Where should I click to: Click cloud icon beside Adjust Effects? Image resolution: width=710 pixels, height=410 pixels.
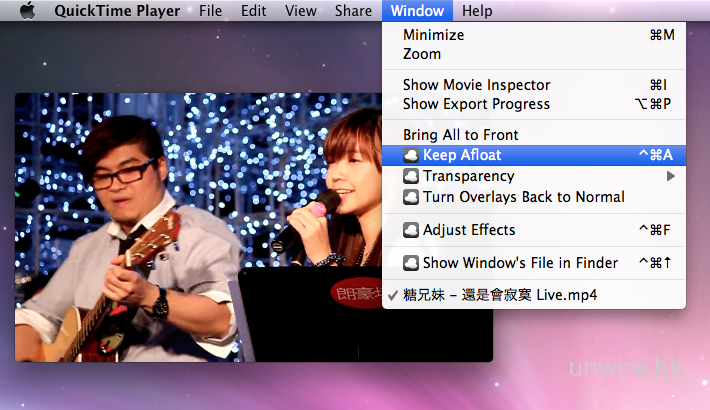click(411, 230)
